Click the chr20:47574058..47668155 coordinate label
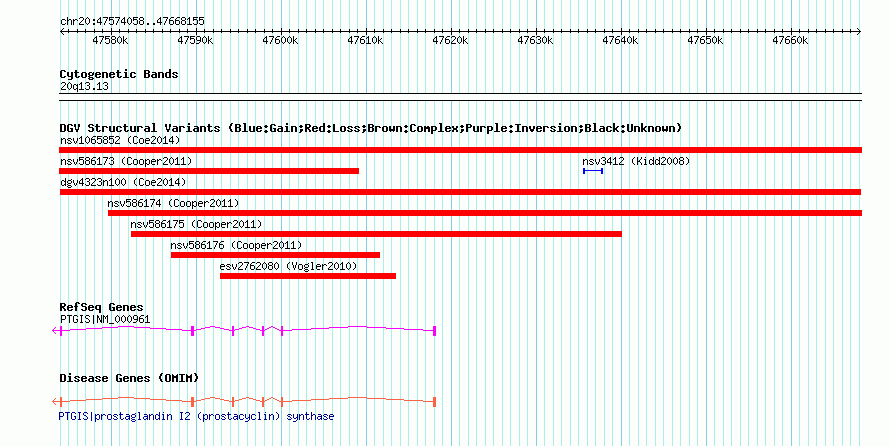This screenshot has width=890, height=446. pyautogui.click(x=132, y=21)
